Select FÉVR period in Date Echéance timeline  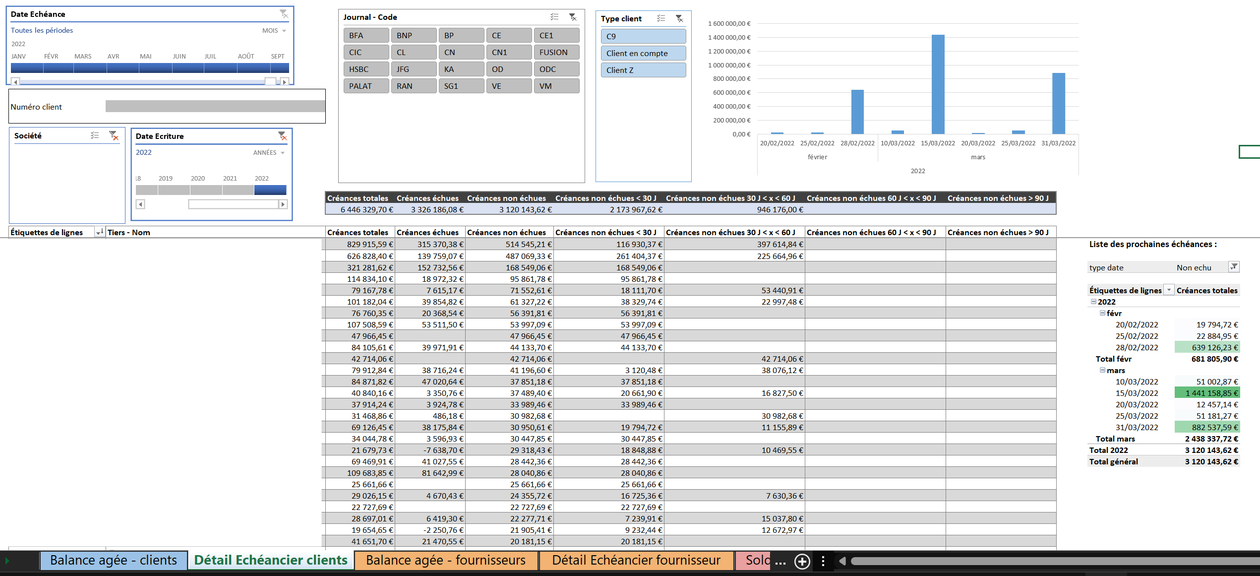point(58,69)
